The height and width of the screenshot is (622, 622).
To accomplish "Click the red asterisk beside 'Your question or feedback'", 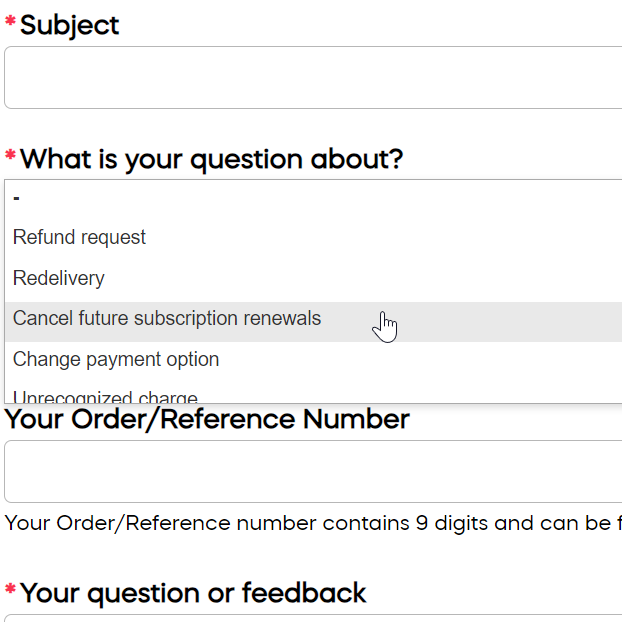I will [10, 588].
